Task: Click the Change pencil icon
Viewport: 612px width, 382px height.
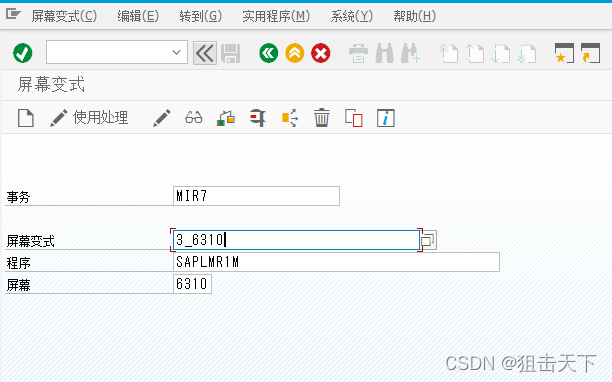Action: (162, 118)
